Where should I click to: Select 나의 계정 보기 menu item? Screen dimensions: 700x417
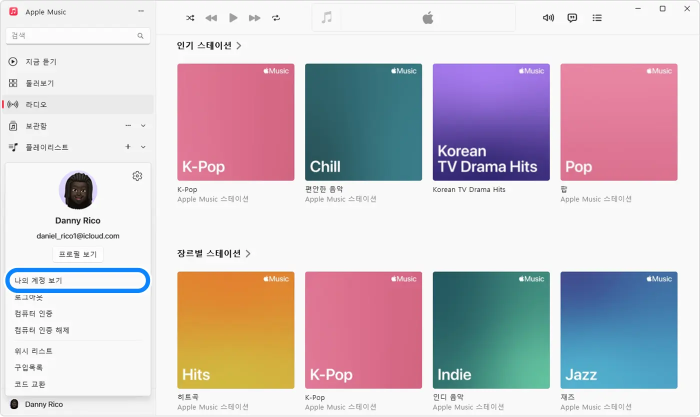(x=78, y=280)
